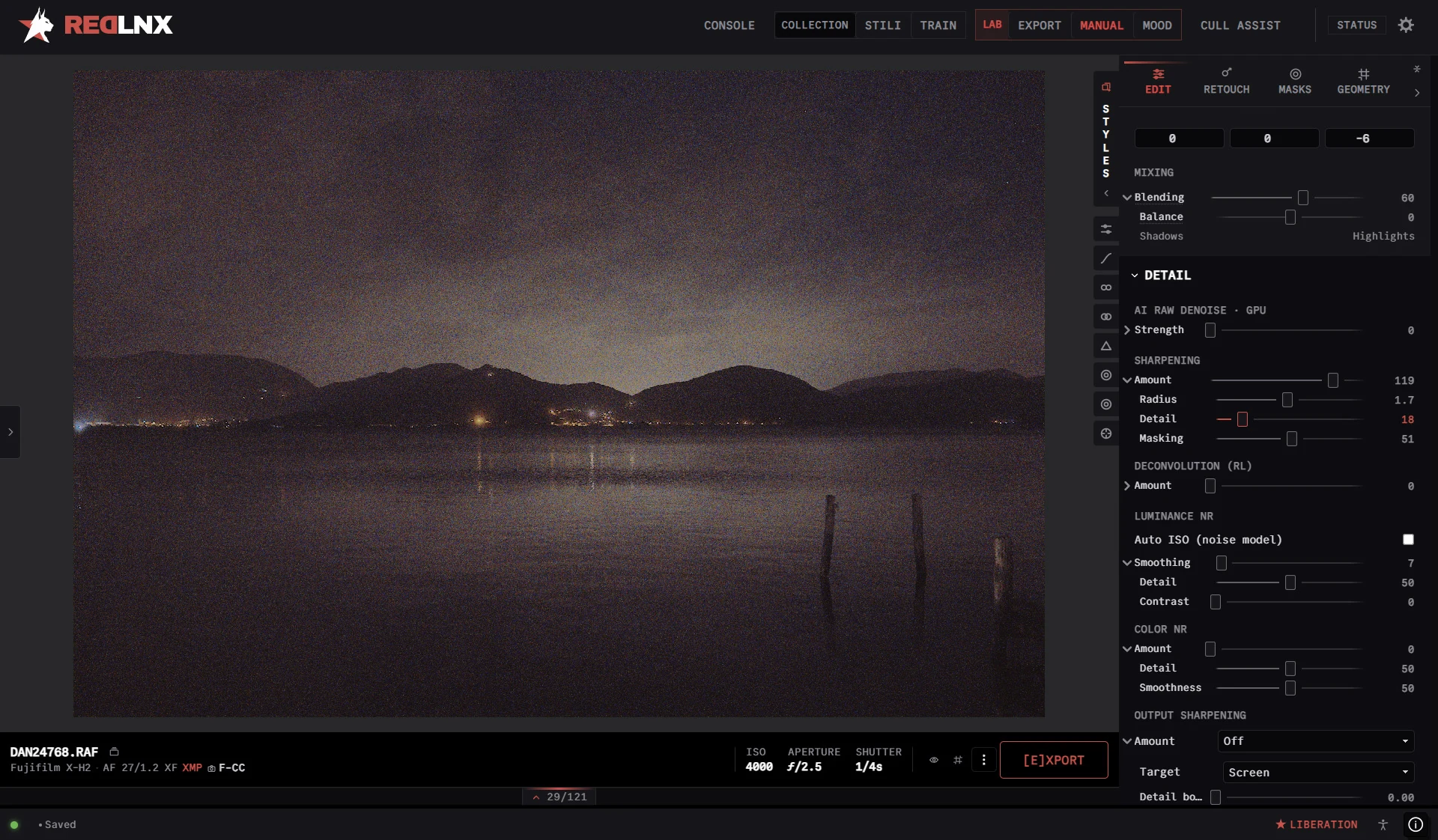Click the value field showing -6
Image resolution: width=1438 pixels, height=840 pixels.
tap(1369, 139)
